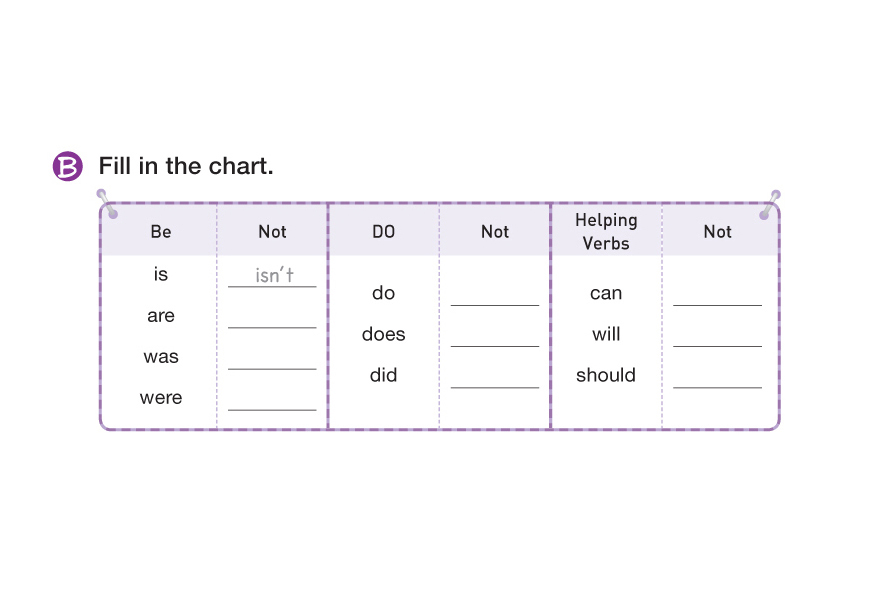Choose the blank line beside "can"
The width and height of the screenshot is (873, 612).
(717, 296)
